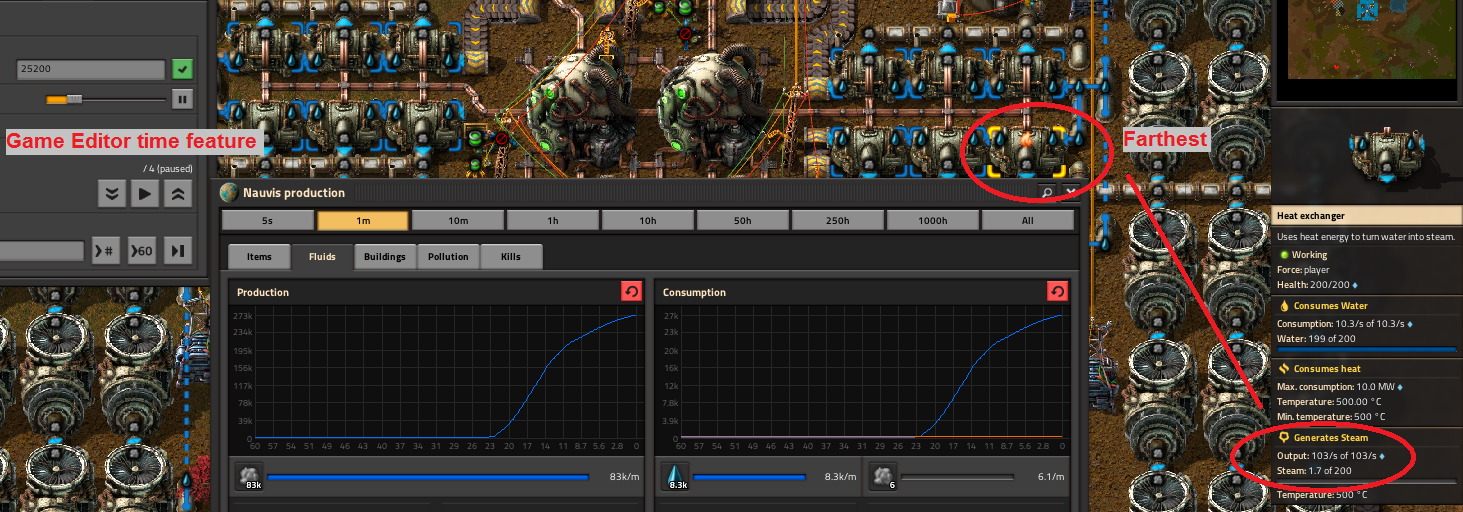Click the double-down chevron to slow game speed
The image size is (1463, 512).
pyautogui.click(x=112, y=193)
